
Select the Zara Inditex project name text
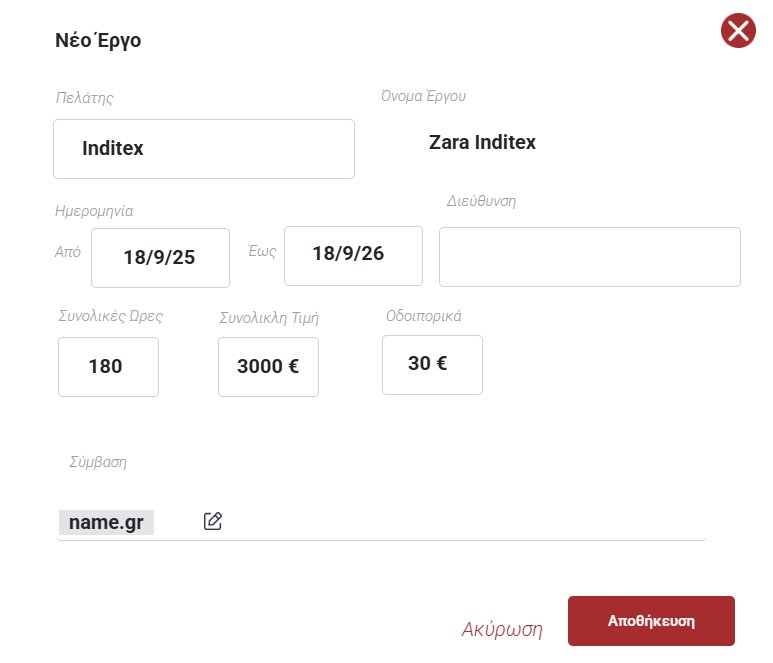[482, 143]
